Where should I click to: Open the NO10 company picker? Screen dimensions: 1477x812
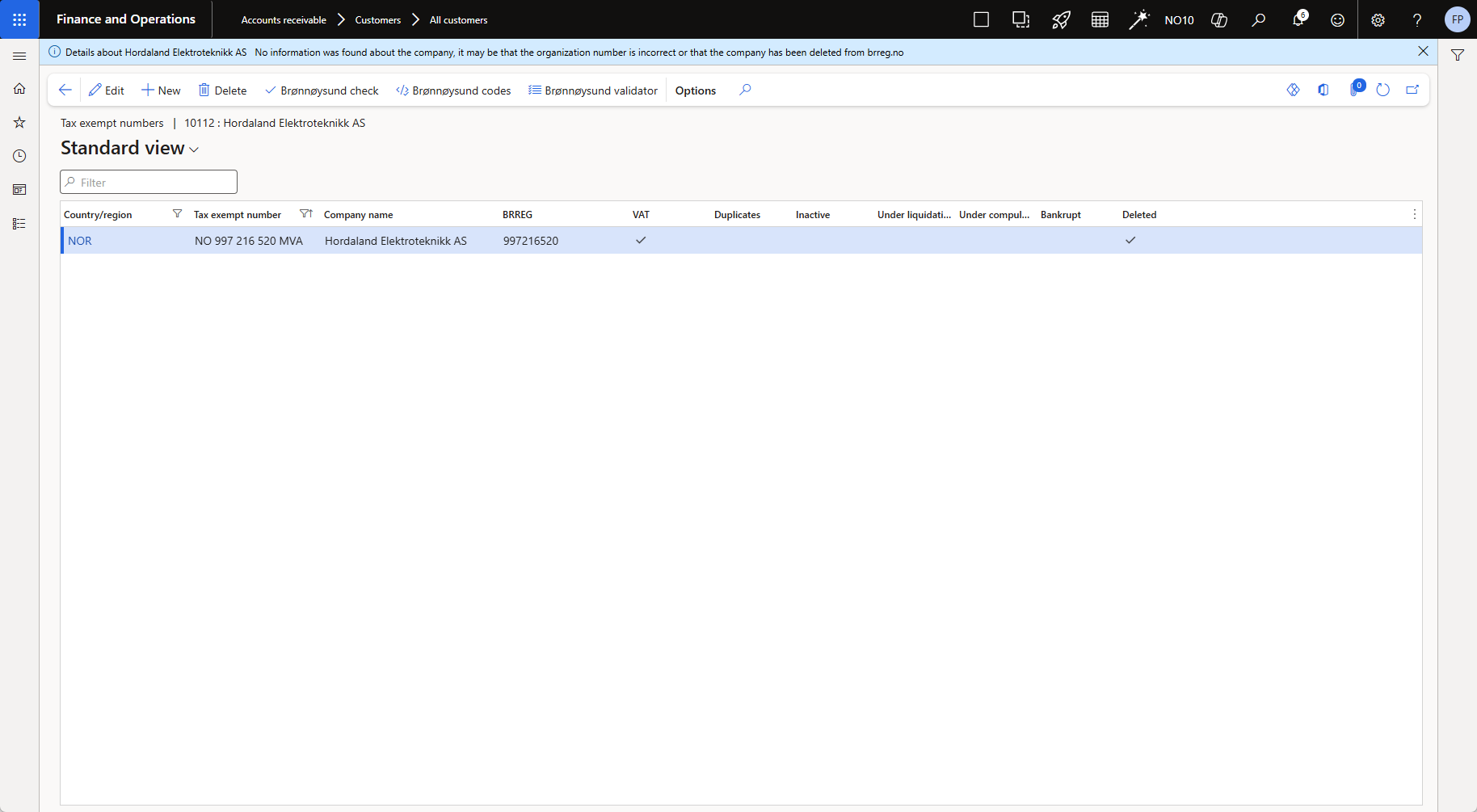coord(1179,20)
